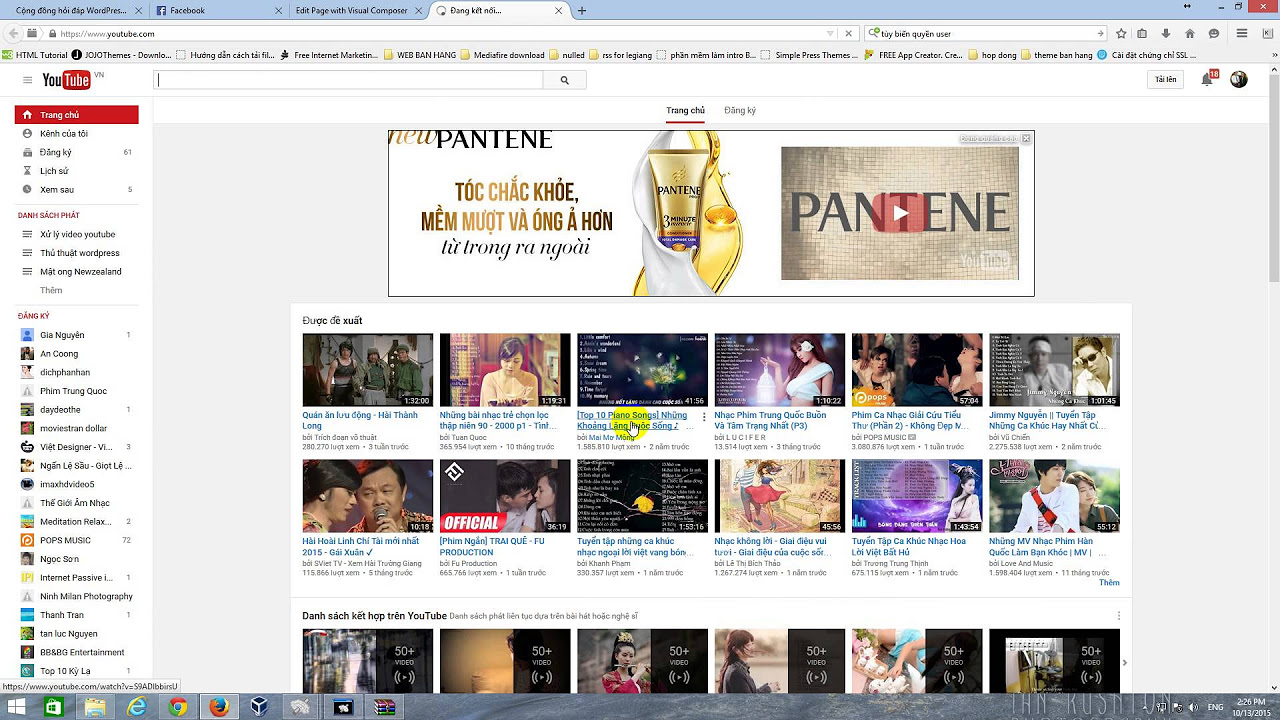The width and height of the screenshot is (1280, 720).
Task: Open the Jimmy Nguyễn Tuyển Tập title link
Action: pos(1048,420)
